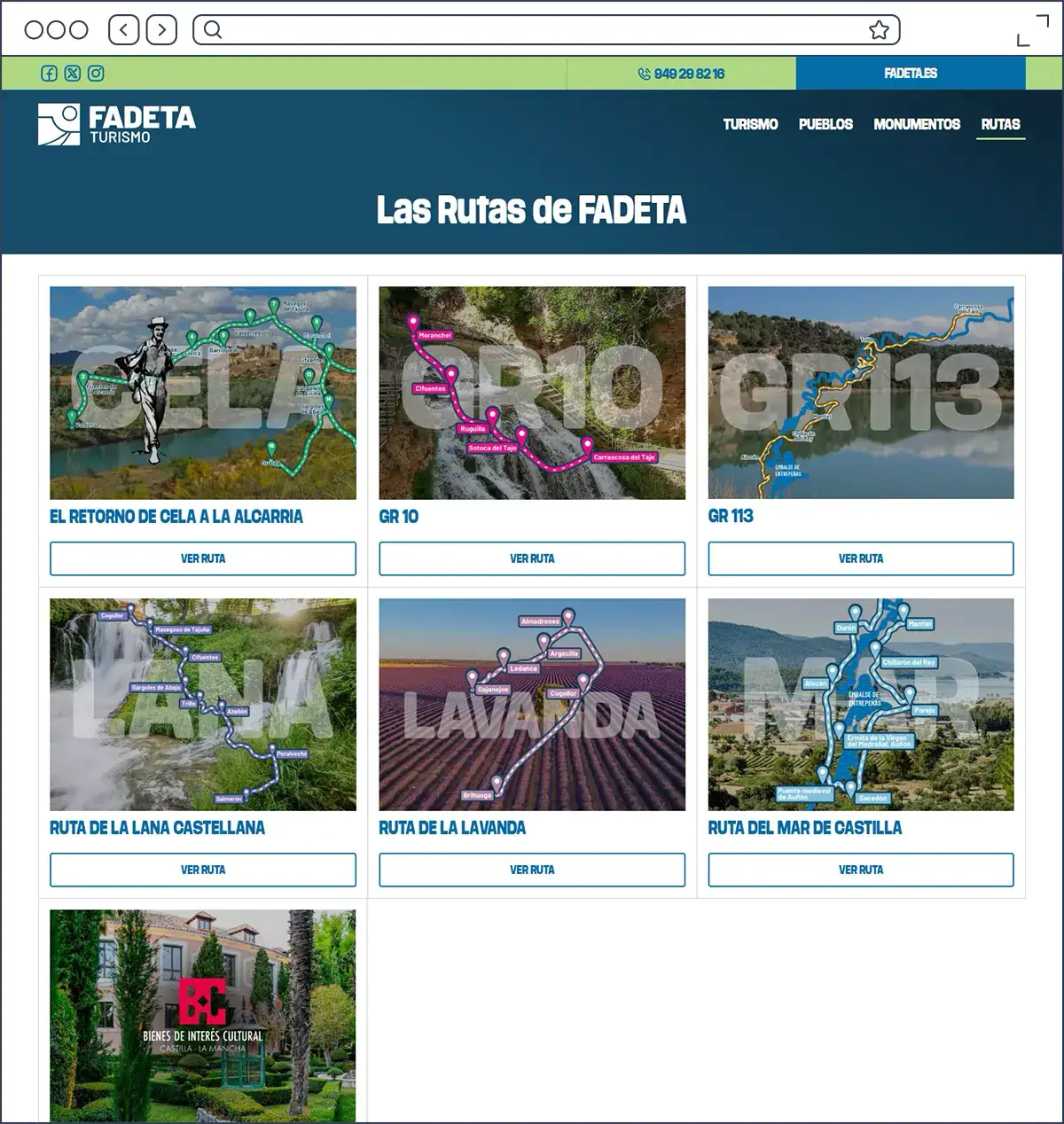Viewport: 1064px width, 1124px height.
Task: Open the GR113 route map thumbnail
Action: 861,393
